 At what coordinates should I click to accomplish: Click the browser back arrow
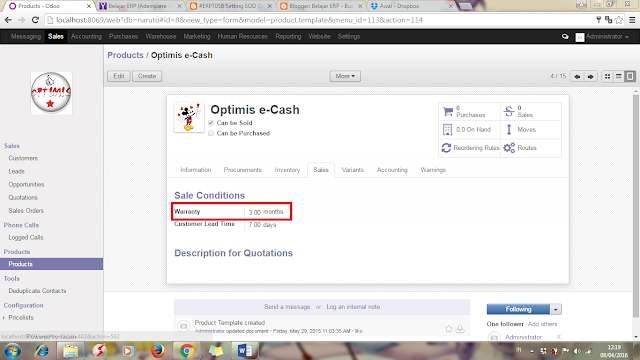8,20
